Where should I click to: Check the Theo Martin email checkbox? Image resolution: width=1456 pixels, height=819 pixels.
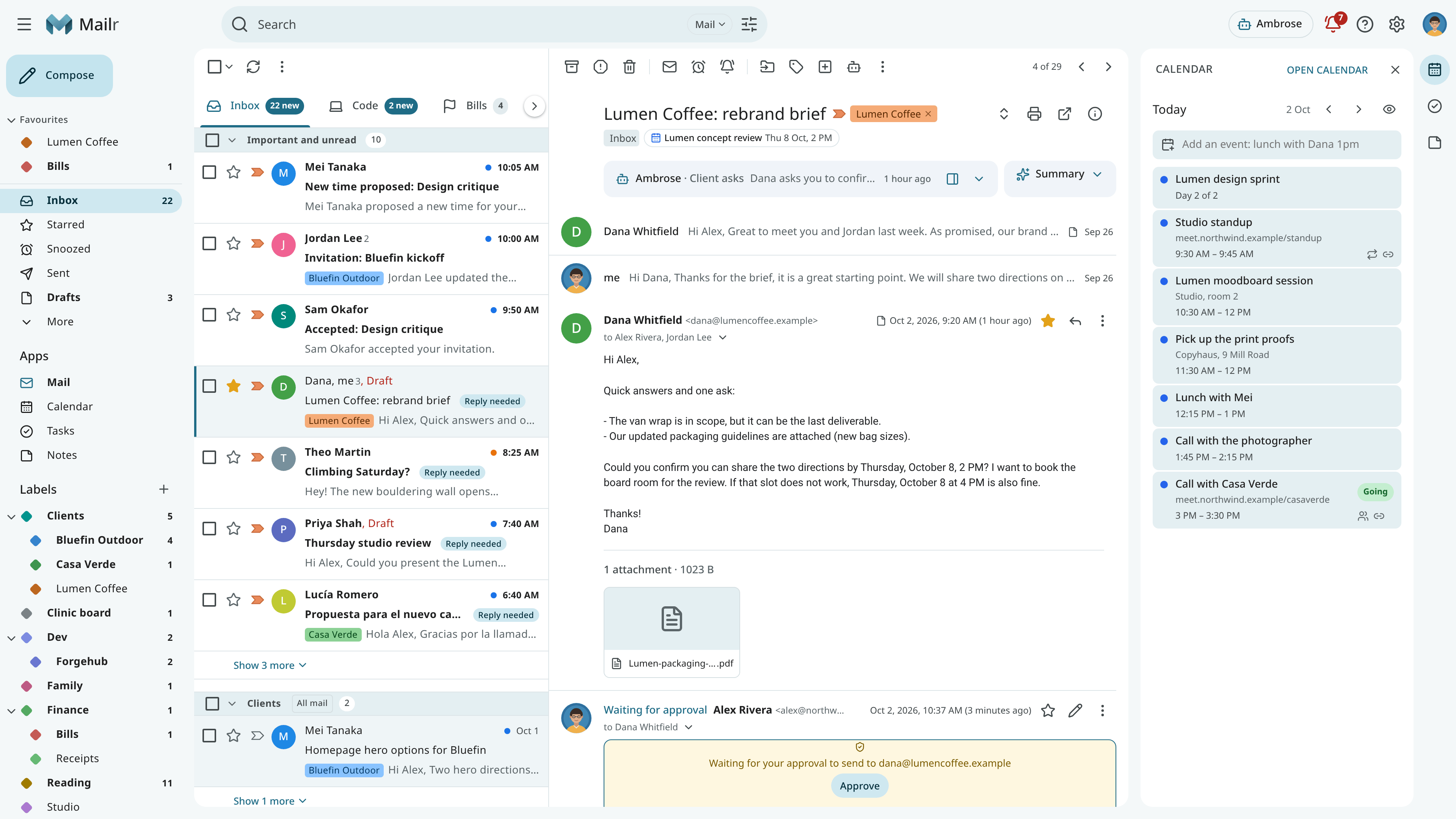point(209,457)
